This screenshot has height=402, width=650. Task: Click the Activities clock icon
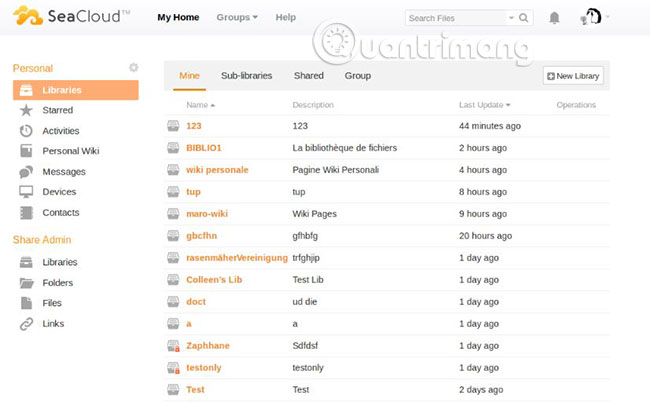26,131
